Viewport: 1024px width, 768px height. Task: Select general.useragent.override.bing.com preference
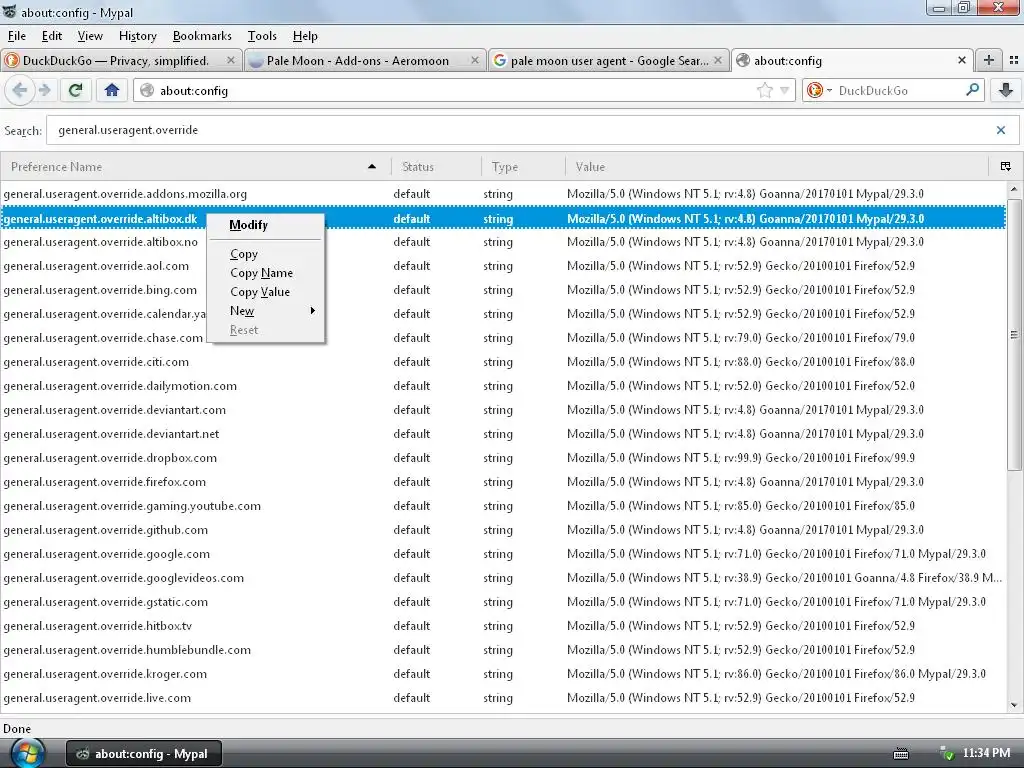click(503, 290)
